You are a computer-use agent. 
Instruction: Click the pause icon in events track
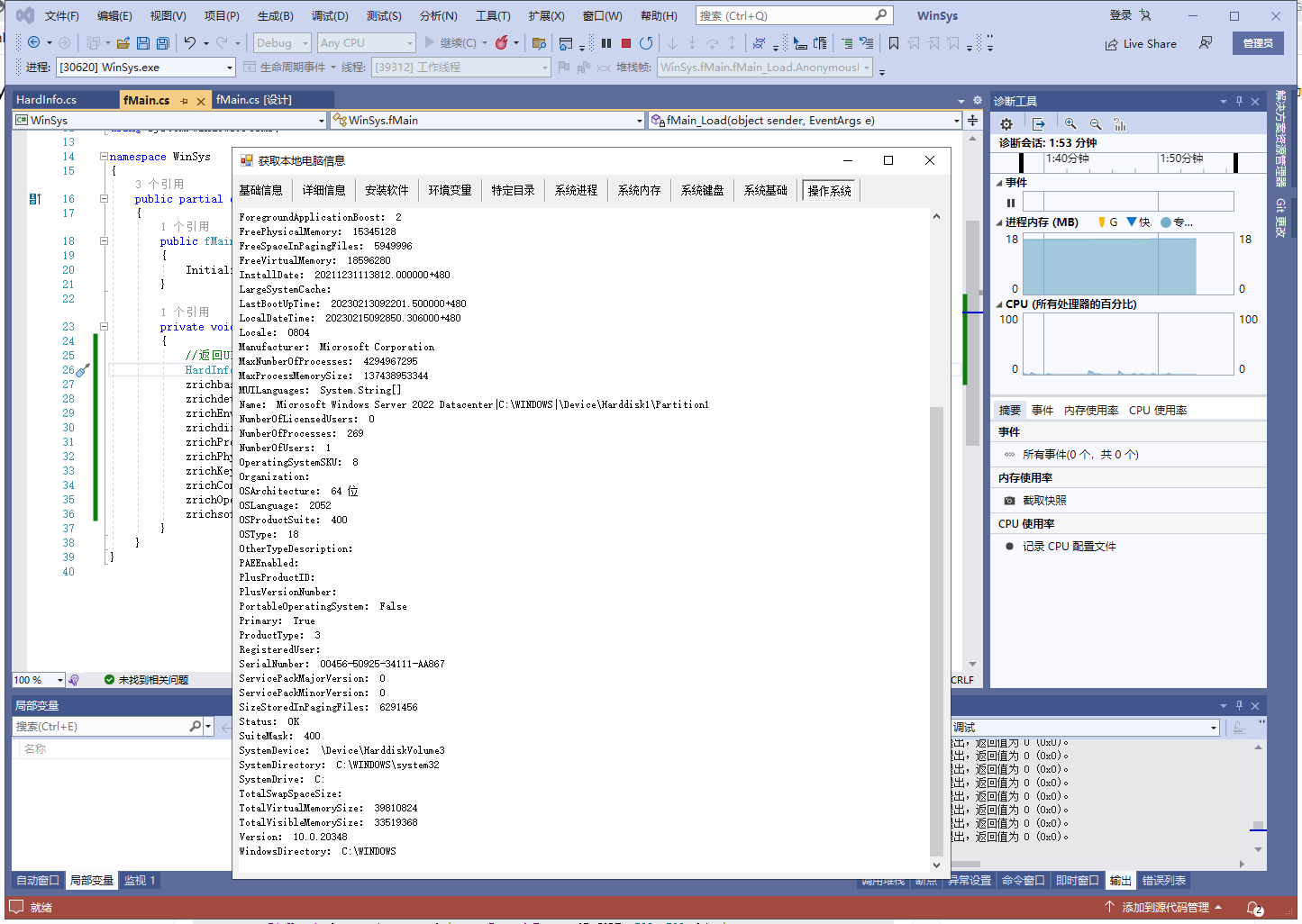1011,203
